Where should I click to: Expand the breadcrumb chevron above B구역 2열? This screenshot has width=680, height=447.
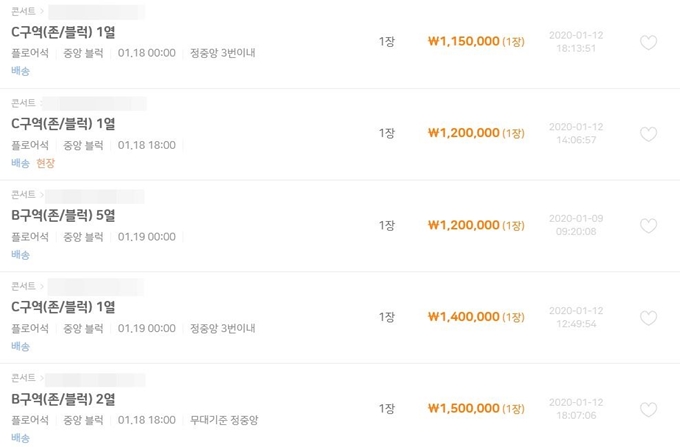click(42, 378)
